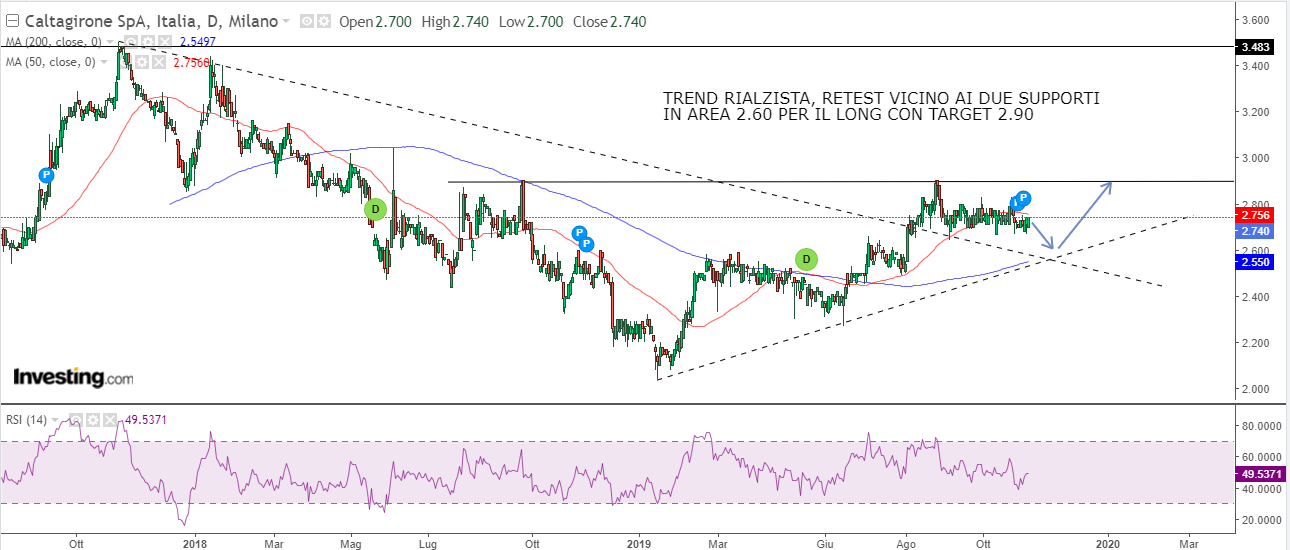Image resolution: width=1290 pixels, height=550 pixels.
Task: Expand dropdown arrow next to MA (200, close, 0)
Action: tap(110, 42)
